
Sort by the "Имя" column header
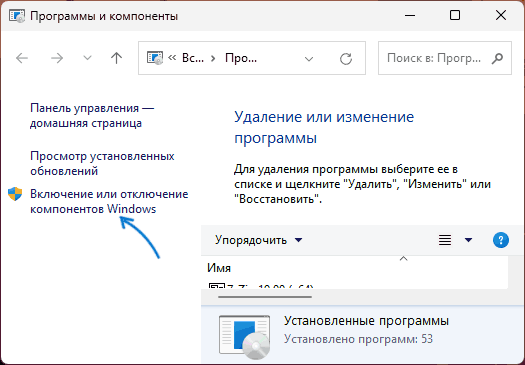(219, 268)
